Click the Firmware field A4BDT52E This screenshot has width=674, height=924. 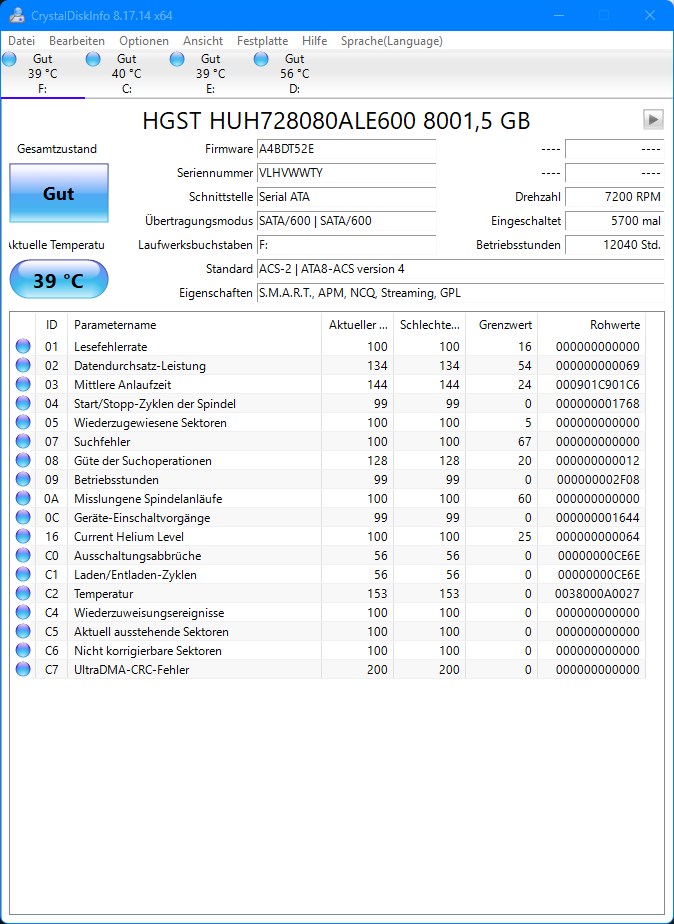click(x=346, y=149)
